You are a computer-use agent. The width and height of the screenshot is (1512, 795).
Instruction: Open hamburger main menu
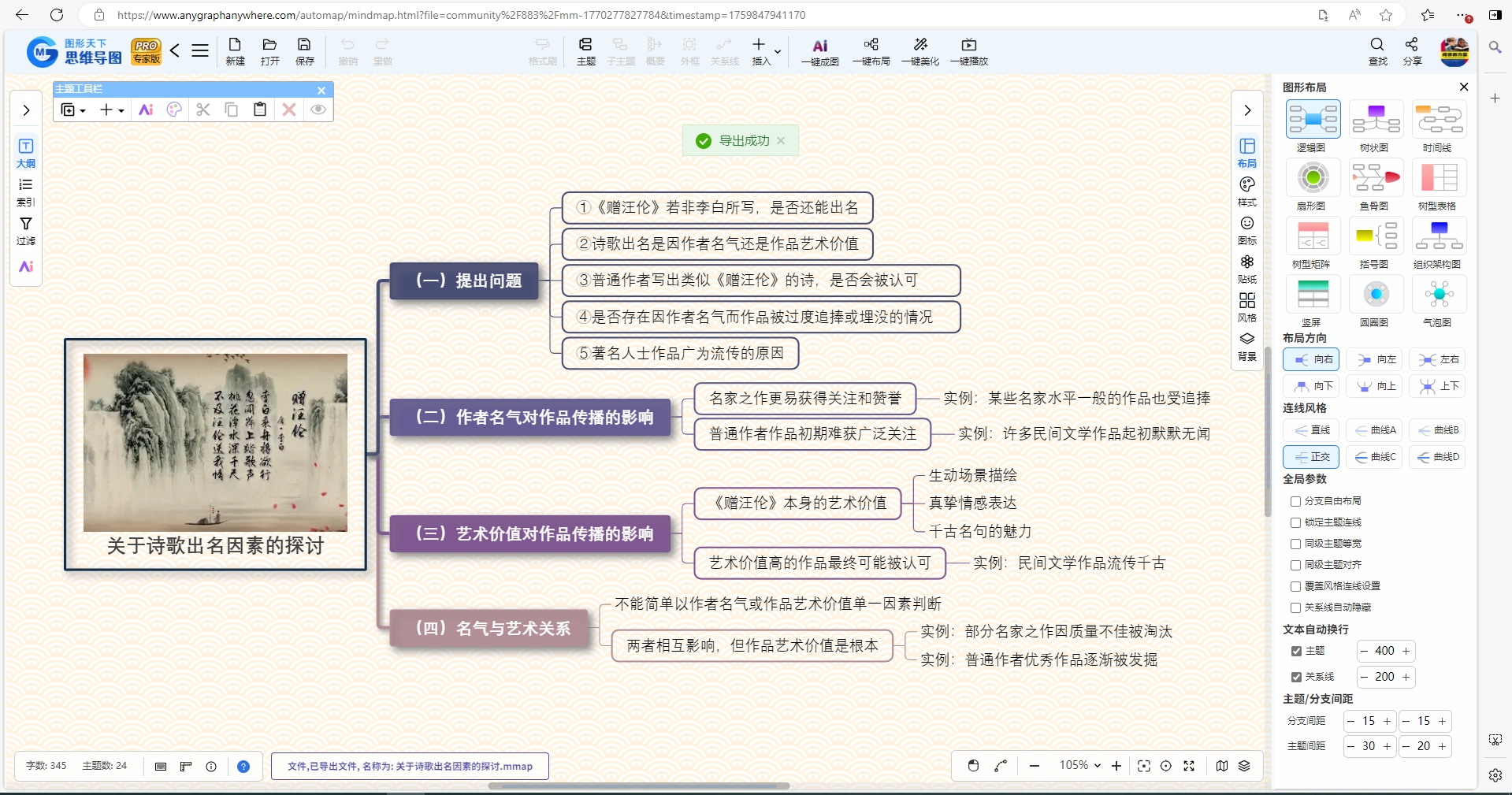click(x=200, y=51)
